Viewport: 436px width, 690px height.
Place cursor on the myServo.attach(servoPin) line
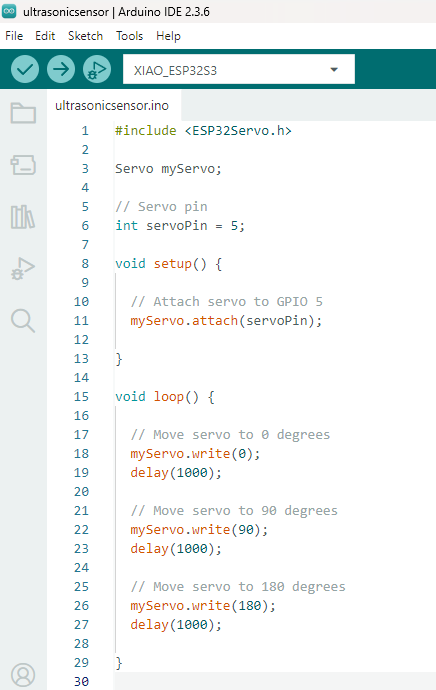tap(226, 320)
